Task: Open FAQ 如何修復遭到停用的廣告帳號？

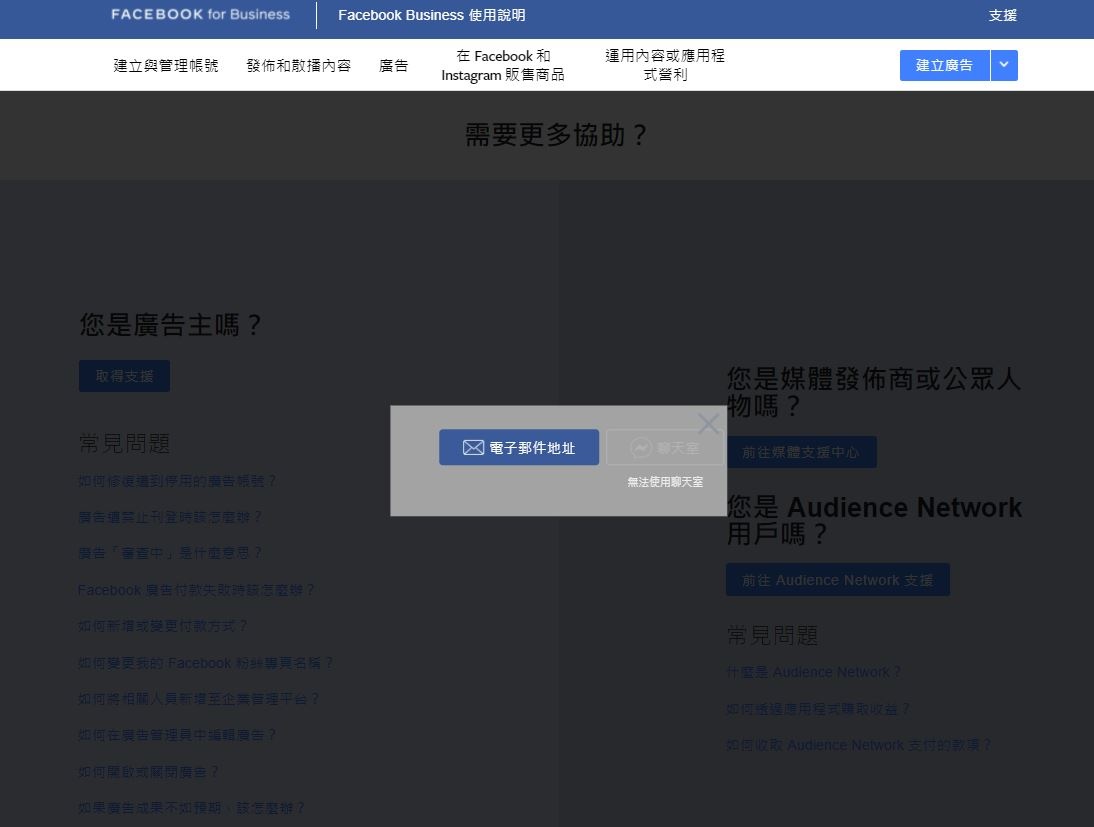Action: [177, 481]
